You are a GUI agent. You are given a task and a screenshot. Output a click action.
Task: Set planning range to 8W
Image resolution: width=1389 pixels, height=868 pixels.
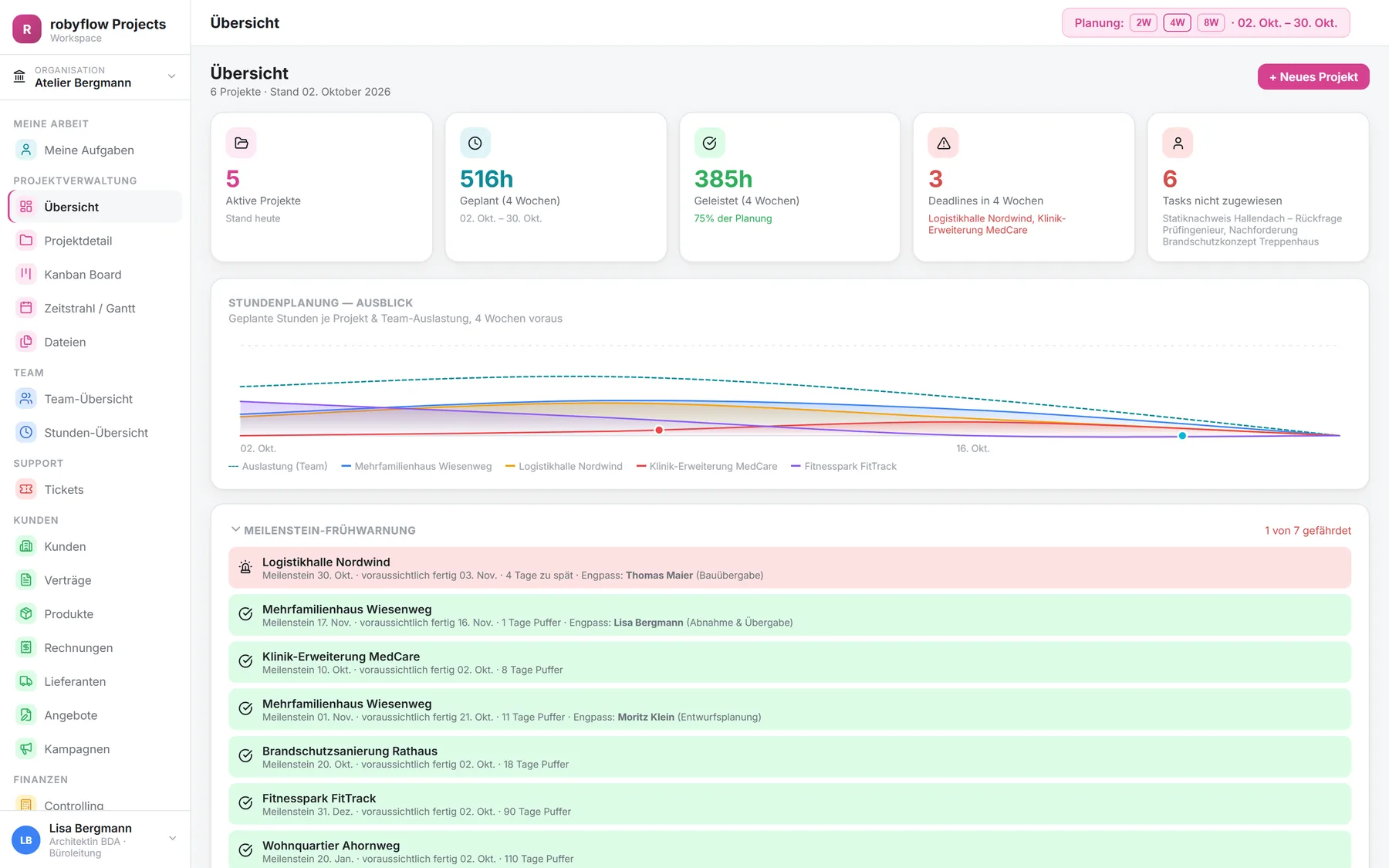[1212, 23]
